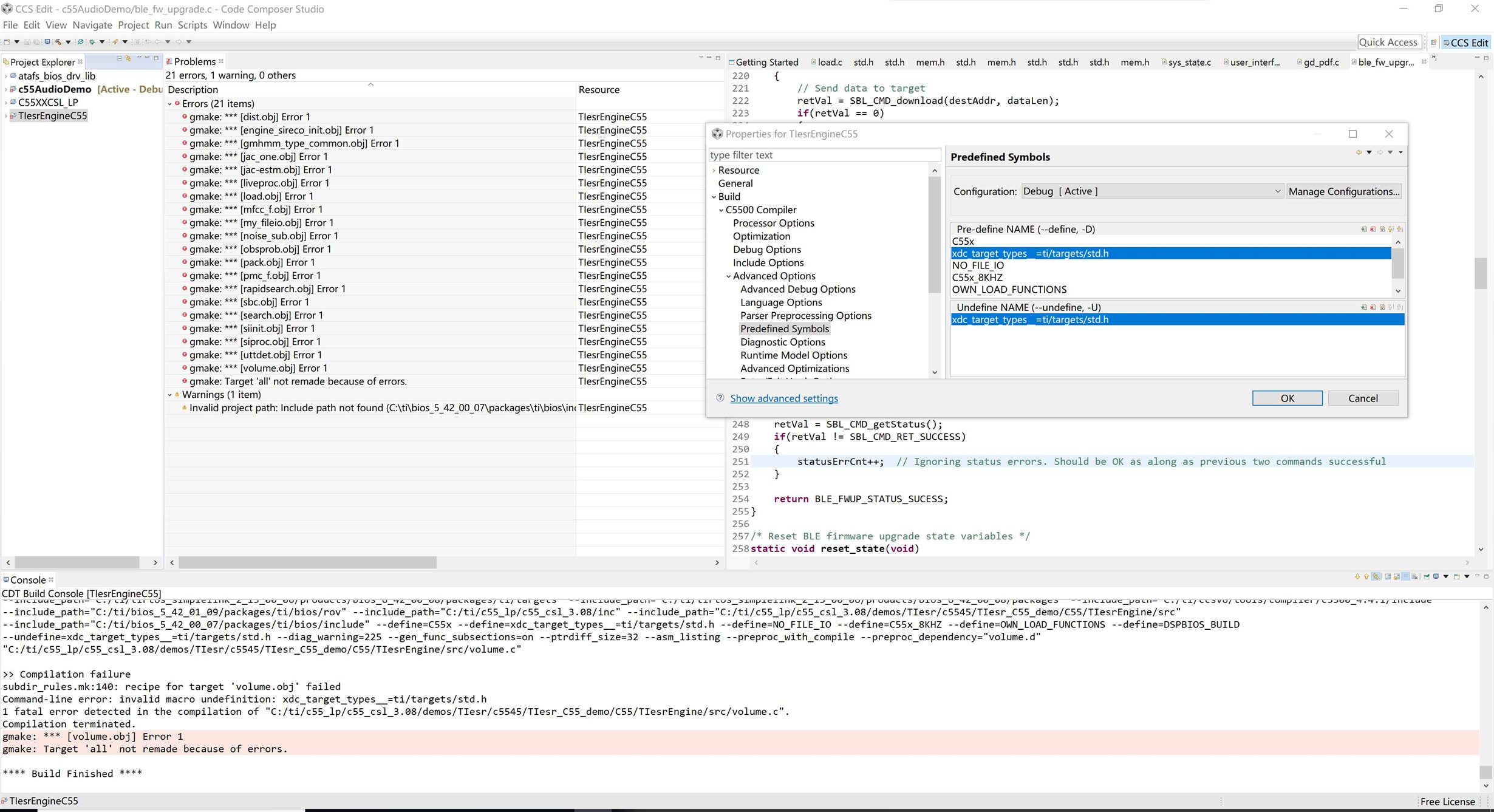Delete the selected Pre-define NAME entry icon
This screenshot has width=1494, height=812.
click(x=1373, y=229)
